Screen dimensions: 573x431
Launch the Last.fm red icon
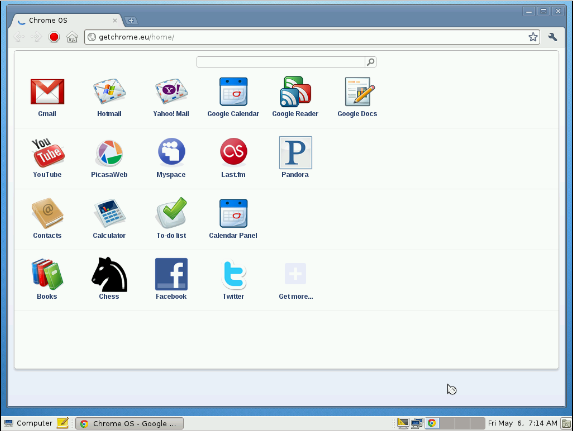tap(234, 151)
